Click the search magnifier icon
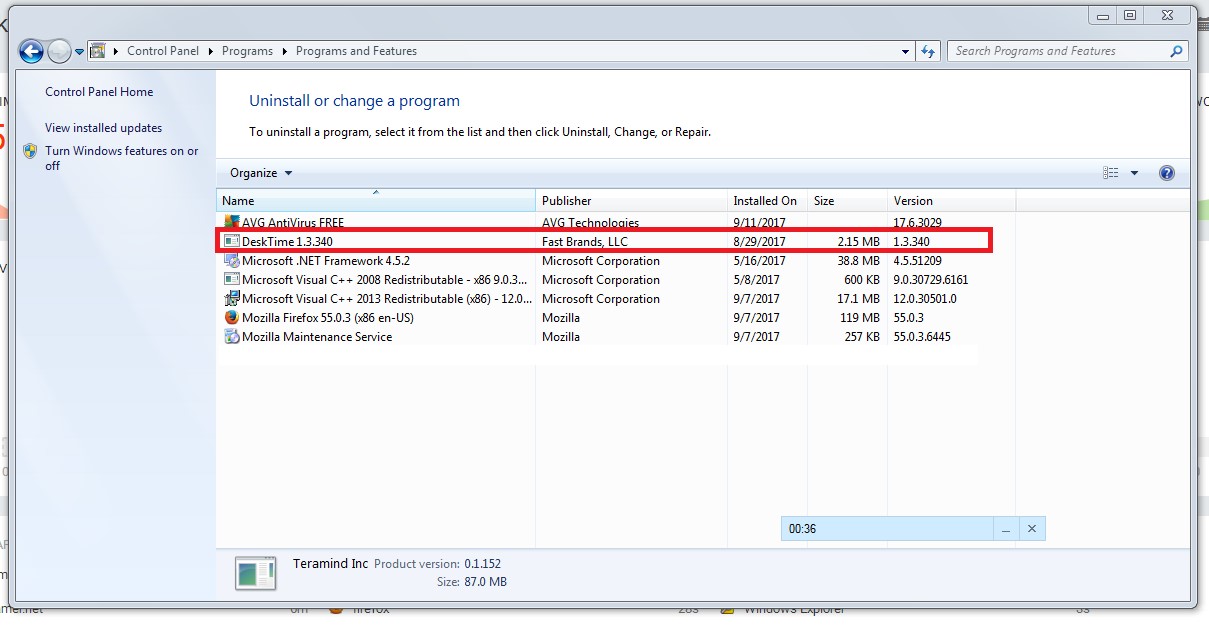Image resolution: width=1209 pixels, height=627 pixels. (x=1177, y=51)
